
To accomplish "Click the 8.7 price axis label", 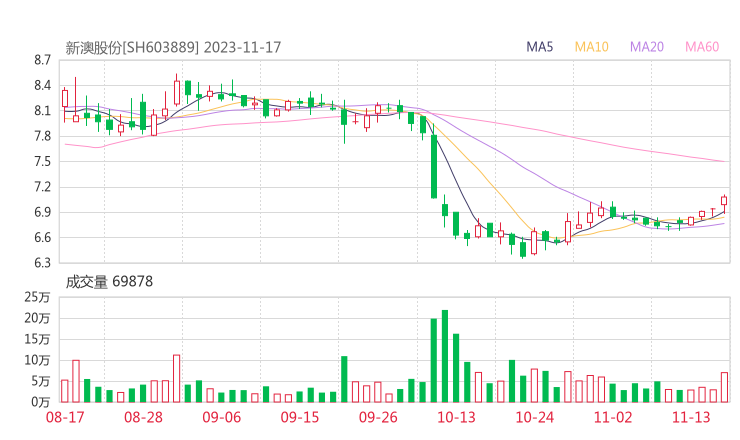I will point(42,60).
